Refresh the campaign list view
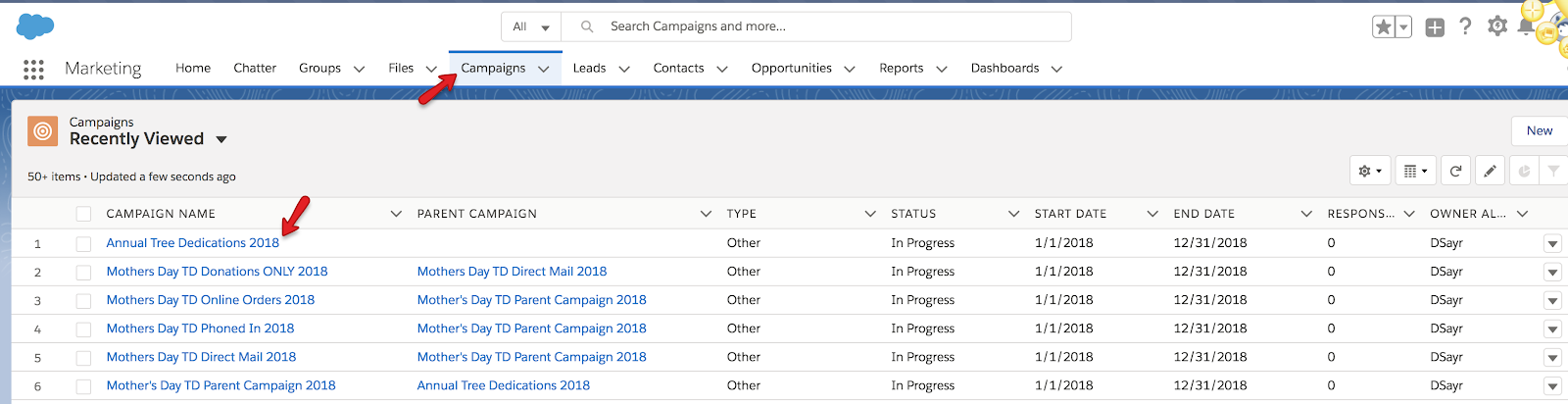The width and height of the screenshot is (1568, 404). click(1455, 171)
